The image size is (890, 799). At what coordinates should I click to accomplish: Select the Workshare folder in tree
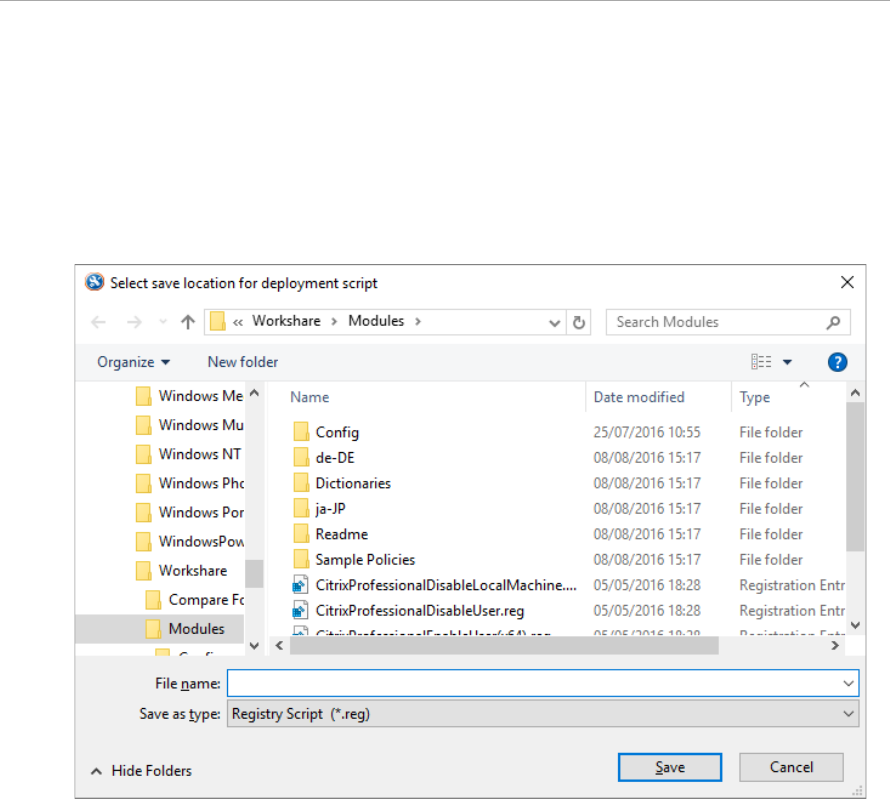(182, 570)
